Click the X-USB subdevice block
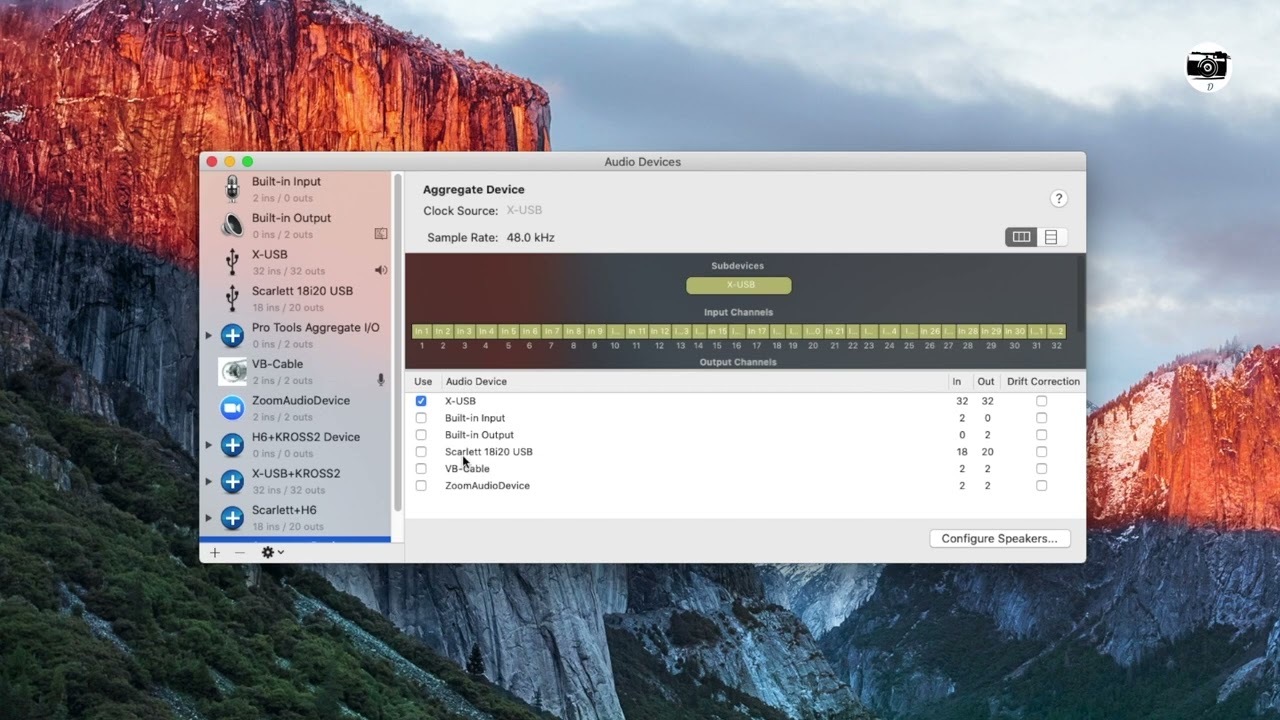This screenshot has width=1280, height=720. (x=739, y=285)
